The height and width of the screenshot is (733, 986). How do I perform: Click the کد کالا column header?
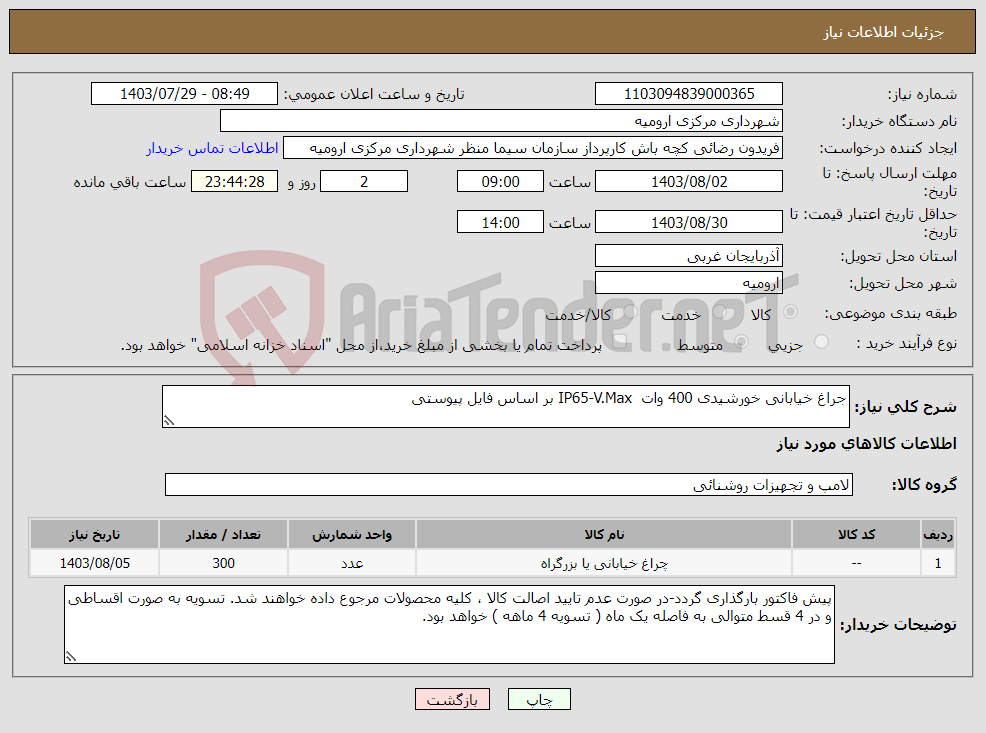[x=856, y=534]
